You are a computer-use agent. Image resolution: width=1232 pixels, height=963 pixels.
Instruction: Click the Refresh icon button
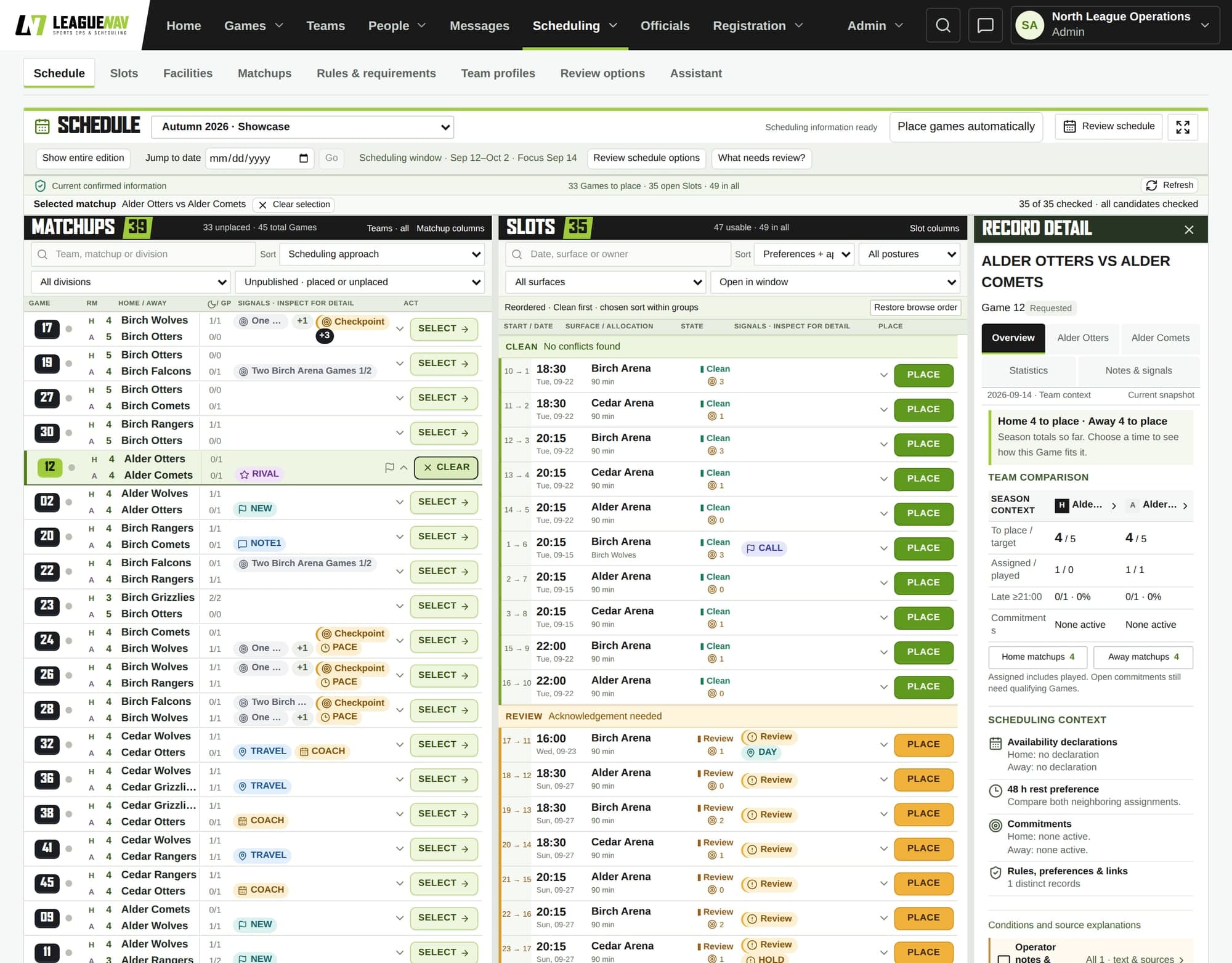coord(1169,185)
